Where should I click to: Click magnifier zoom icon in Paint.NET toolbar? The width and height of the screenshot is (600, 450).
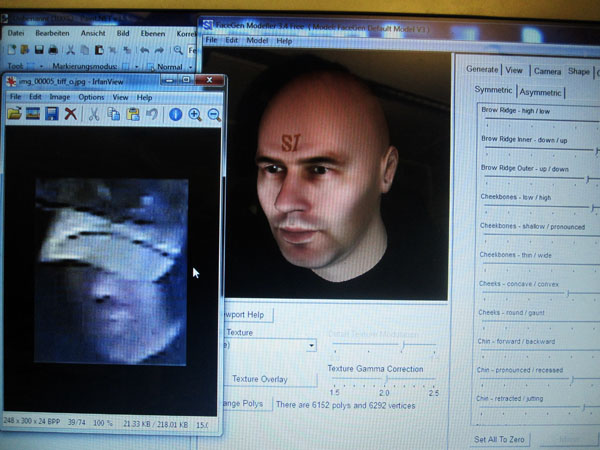pyautogui.click(x=178, y=50)
